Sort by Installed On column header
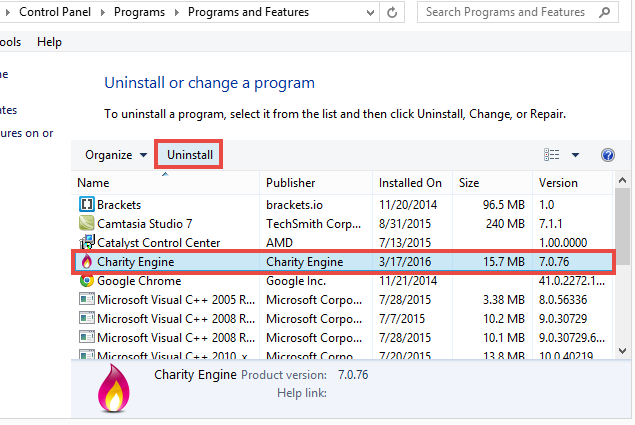The width and height of the screenshot is (635, 425). [412, 183]
